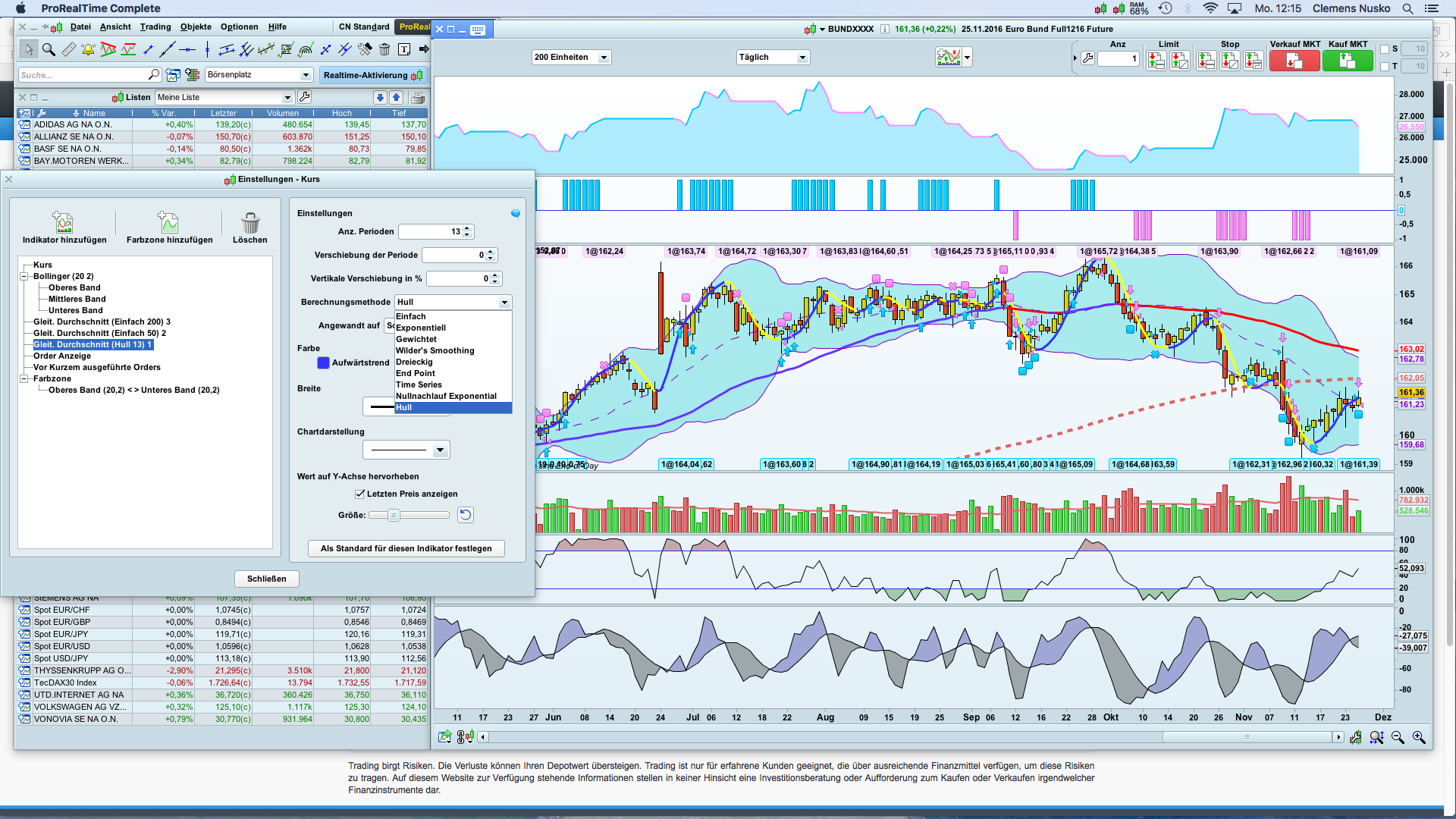Screen dimensions: 1456x819
Task: Click the 'Schließen' button
Action: tap(267, 579)
